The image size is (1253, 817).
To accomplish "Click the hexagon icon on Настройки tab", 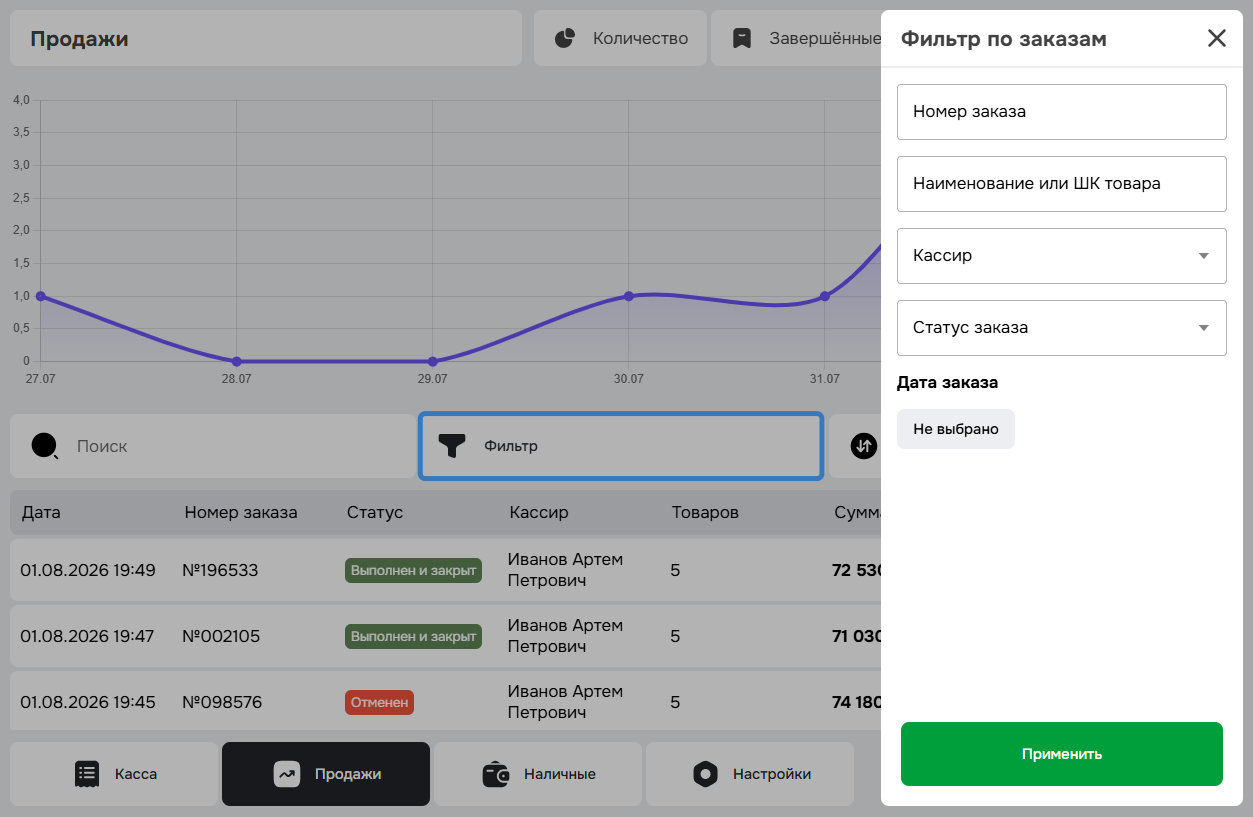I will [705, 774].
